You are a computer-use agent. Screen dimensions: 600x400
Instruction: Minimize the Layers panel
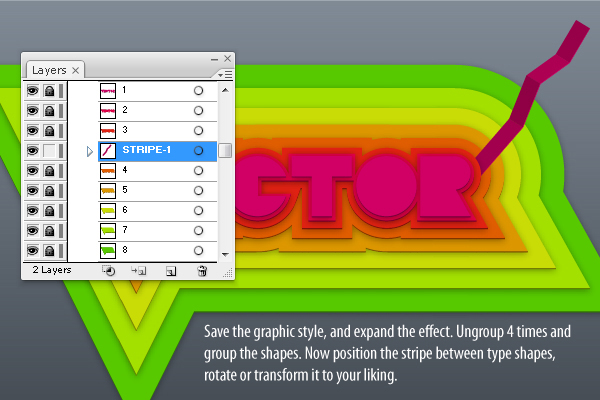[x=214, y=59]
